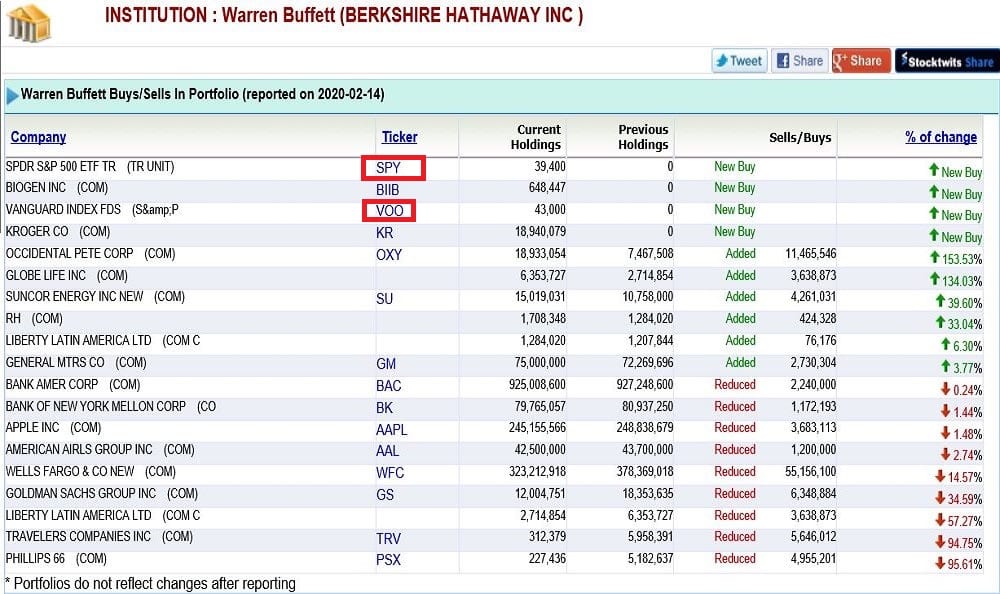This screenshot has height=594, width=1000.
Task: Click the Reduced label in Apple row
Action: (735, 427)
